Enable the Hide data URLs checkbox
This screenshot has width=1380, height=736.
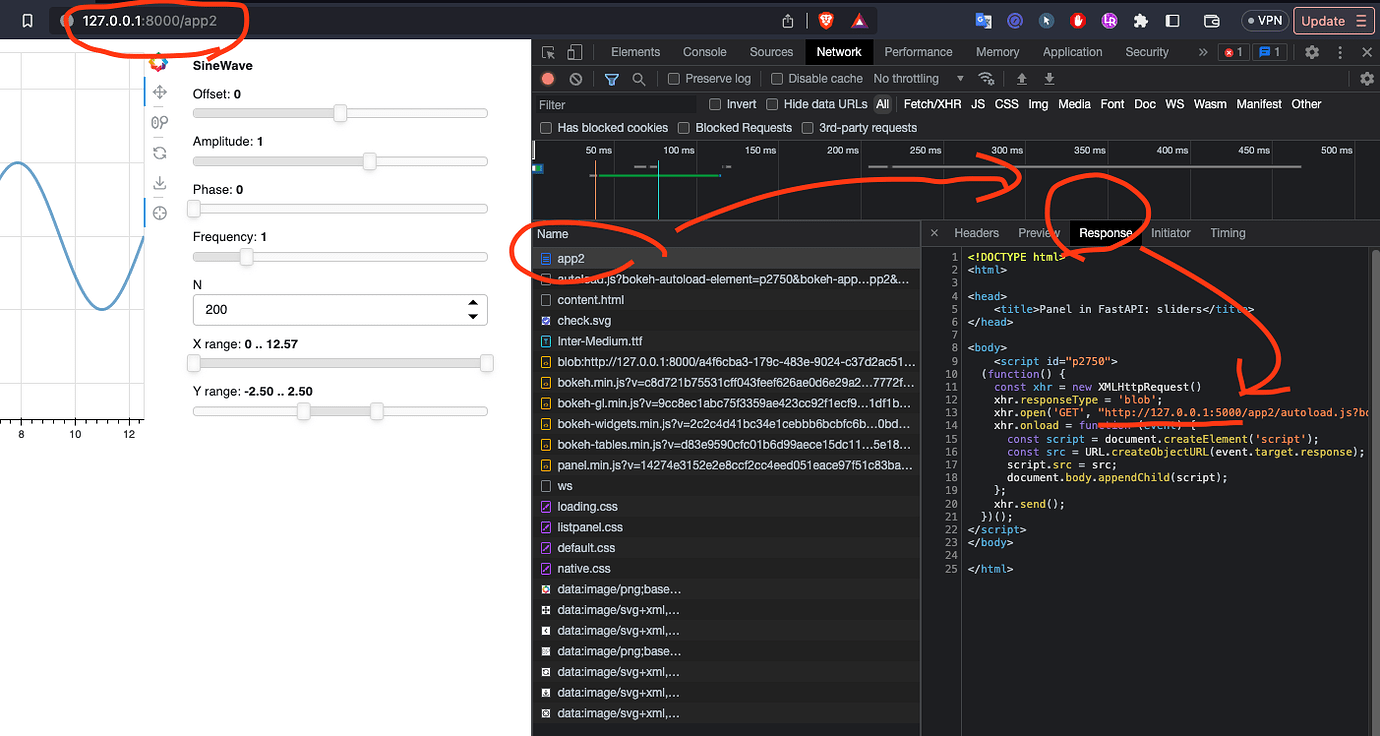click(772, 104)
